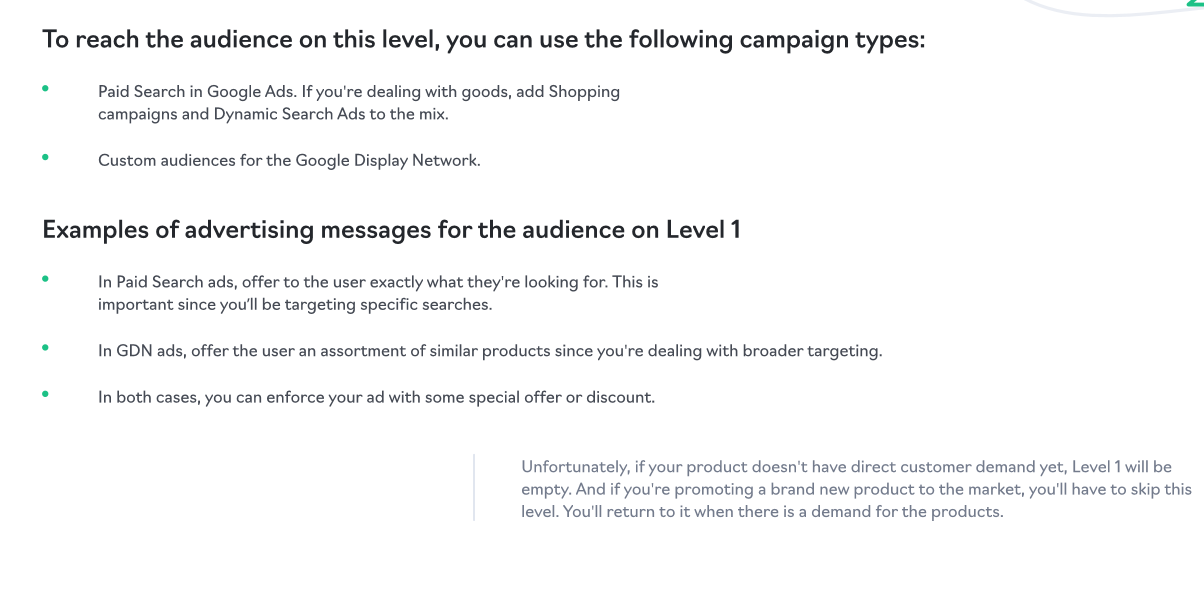Click the phrase Dynamic Search Ads to the mix
This screenshot has height=608, width=1204.
330,114
